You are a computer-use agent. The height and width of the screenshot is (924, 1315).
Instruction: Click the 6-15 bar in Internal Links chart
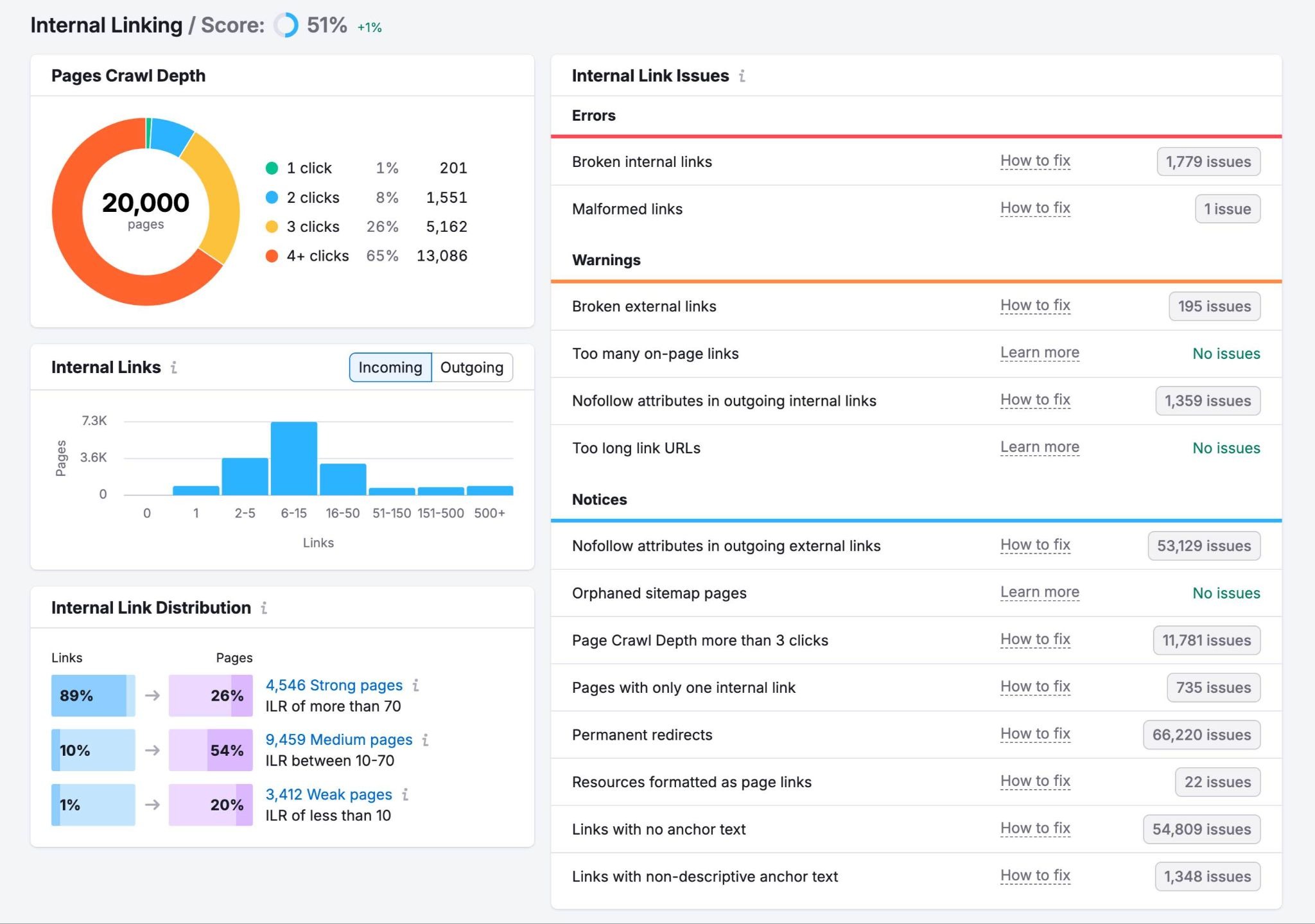pos(295,459)
